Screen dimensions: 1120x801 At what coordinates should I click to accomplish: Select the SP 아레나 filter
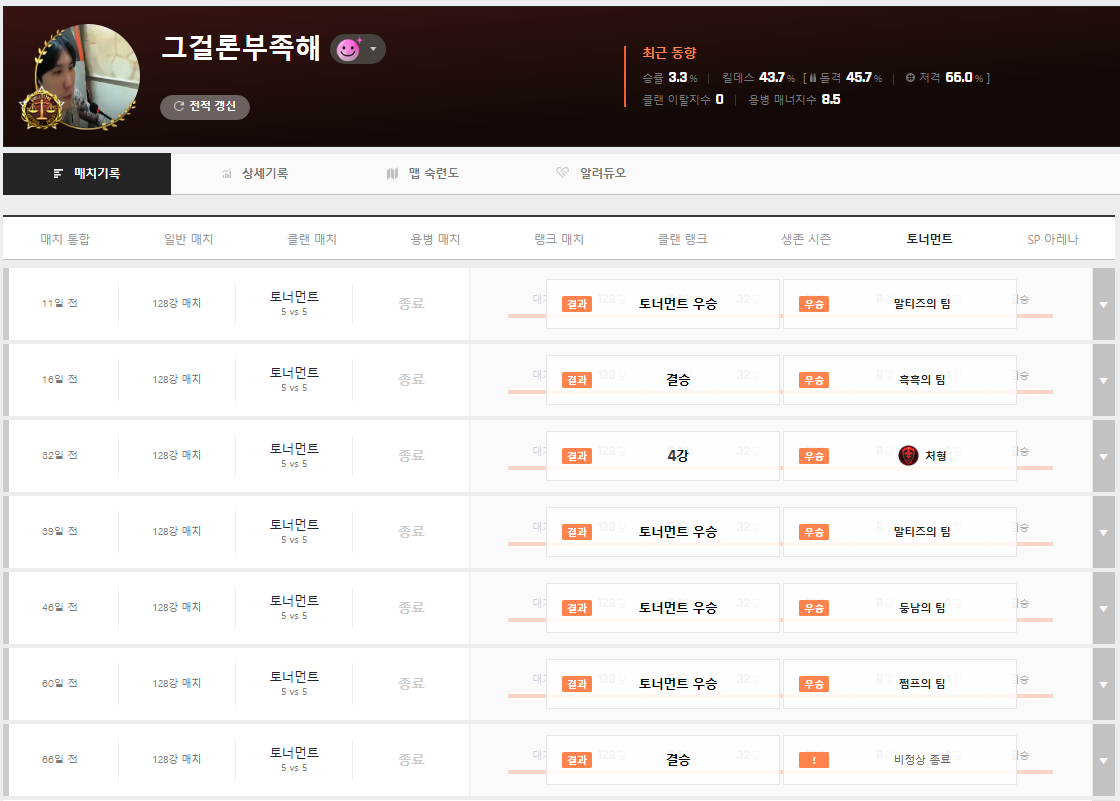tap(1053, 239)
